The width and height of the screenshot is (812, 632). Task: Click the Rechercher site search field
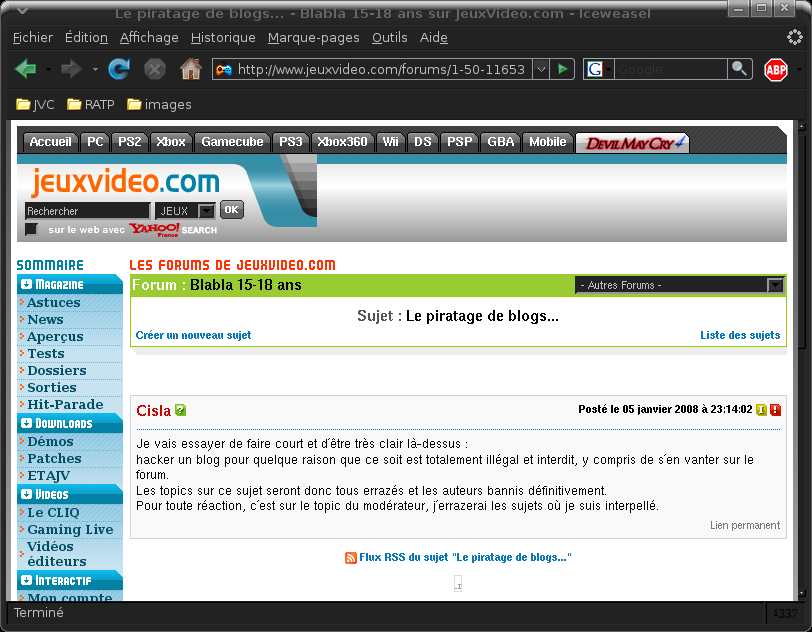[x=88, y=211]
